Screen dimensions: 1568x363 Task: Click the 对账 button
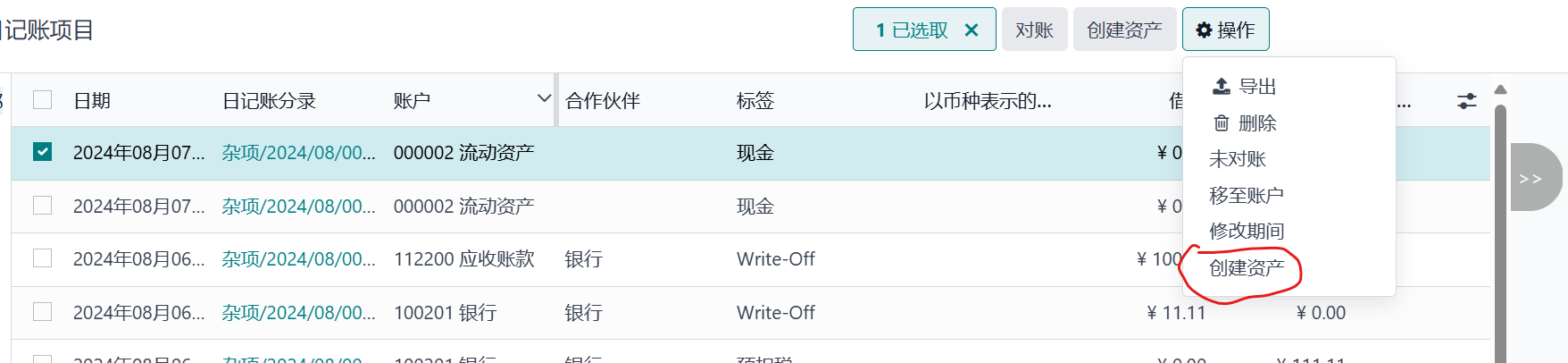[1034, 30]
